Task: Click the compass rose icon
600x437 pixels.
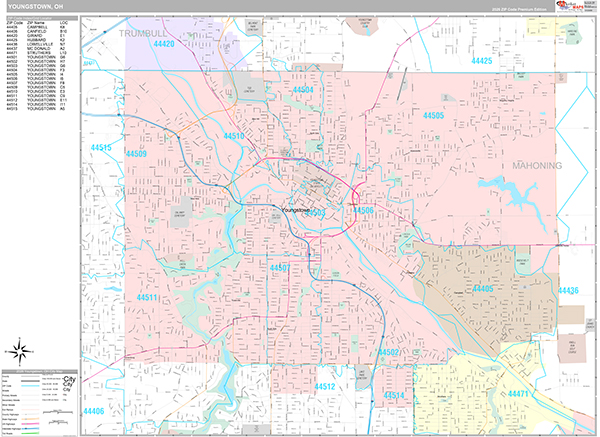Action: [x=21, y=351]
